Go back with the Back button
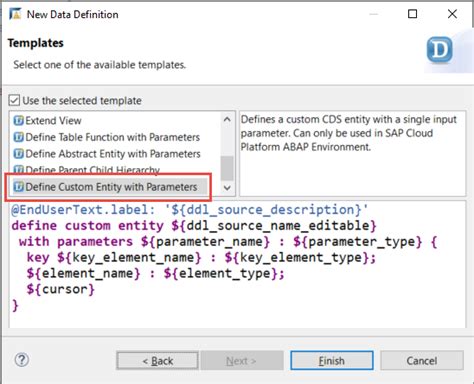 click(x=157, y=361)
